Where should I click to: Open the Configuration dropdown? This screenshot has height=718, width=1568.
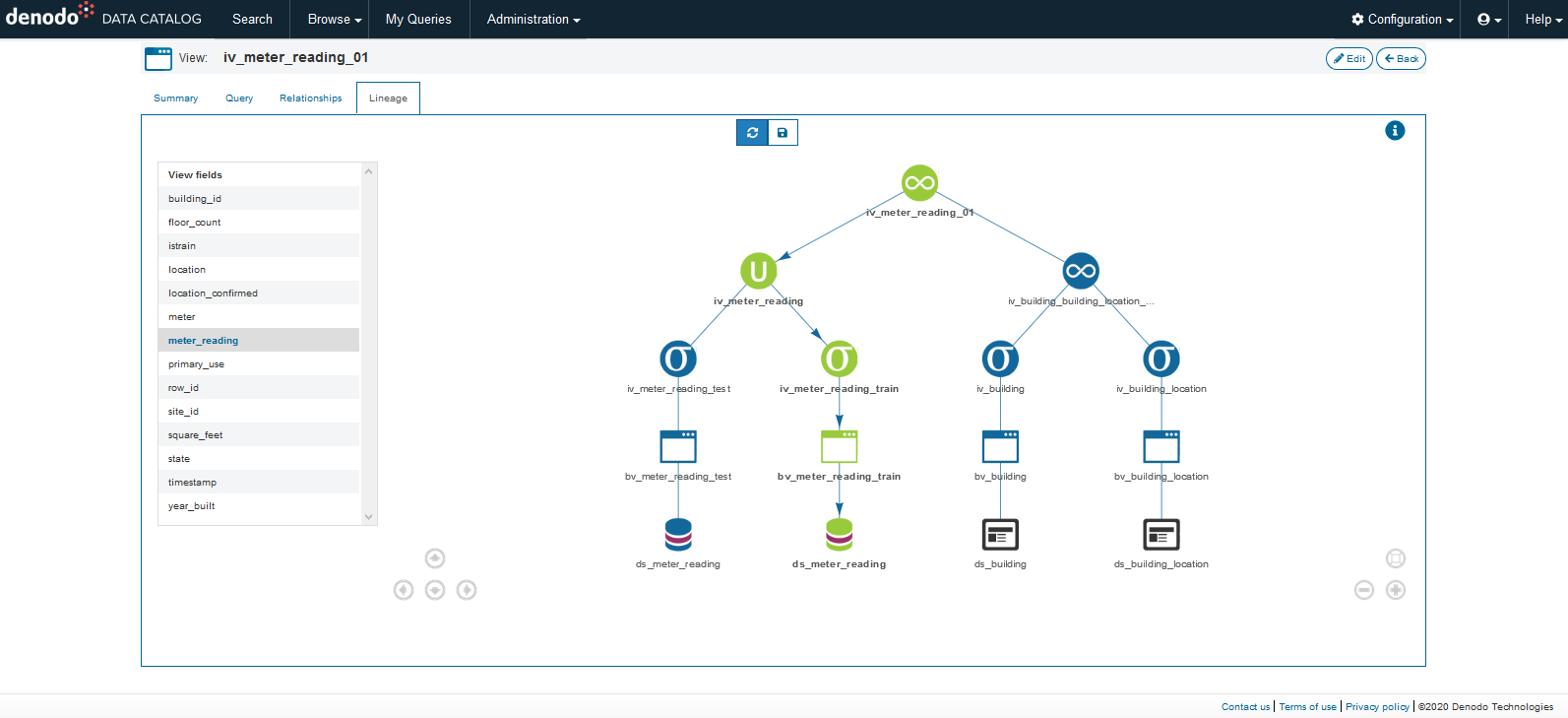click(1403, 19)
